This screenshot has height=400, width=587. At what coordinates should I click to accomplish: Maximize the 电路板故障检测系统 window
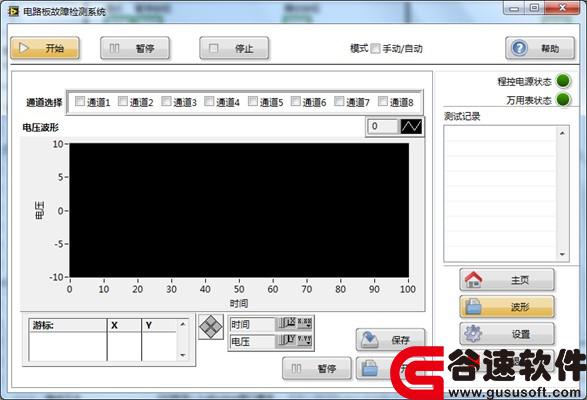click(x=535, y=8)
